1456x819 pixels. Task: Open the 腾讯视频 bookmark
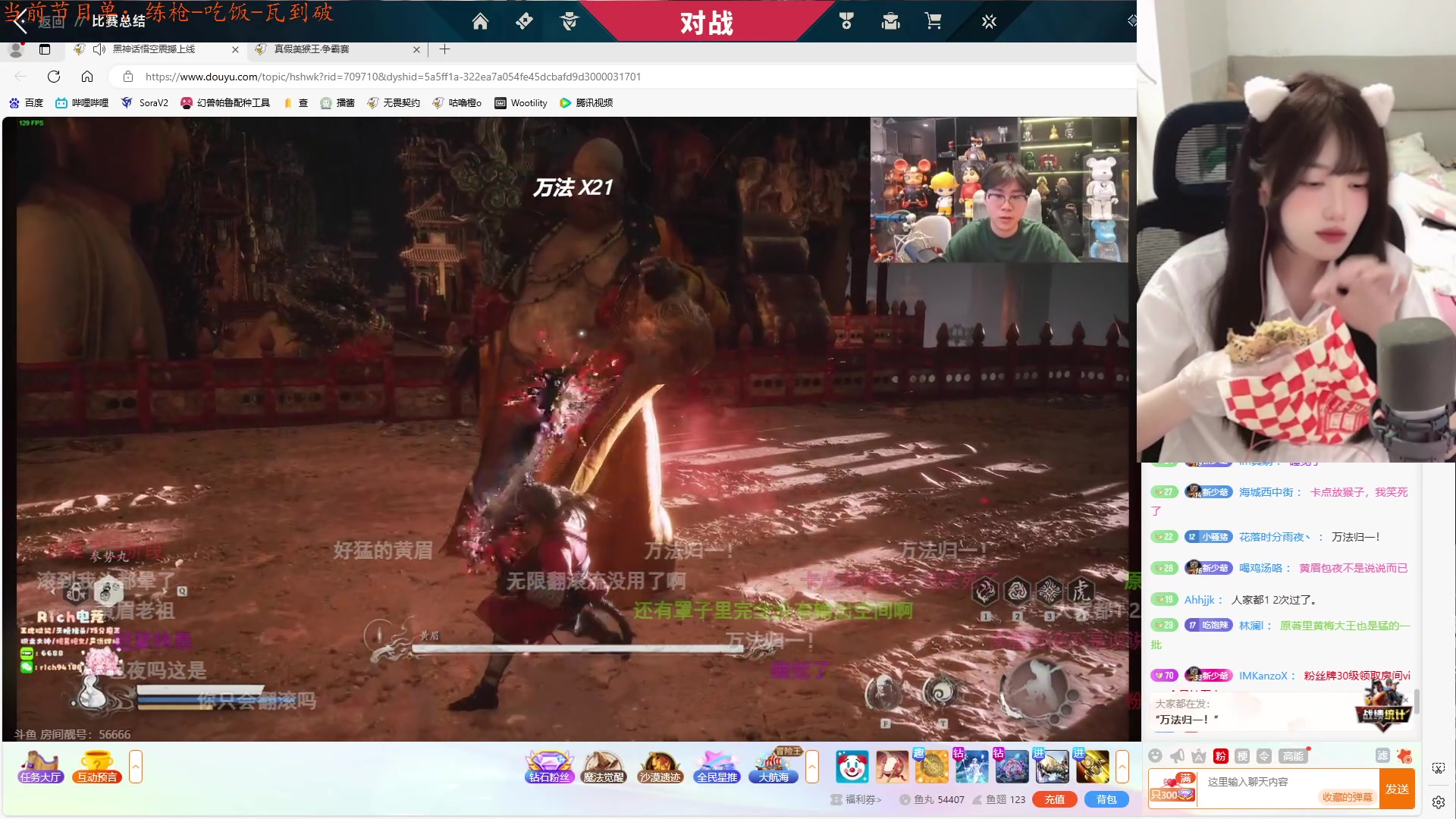click(x=586, y=103)
